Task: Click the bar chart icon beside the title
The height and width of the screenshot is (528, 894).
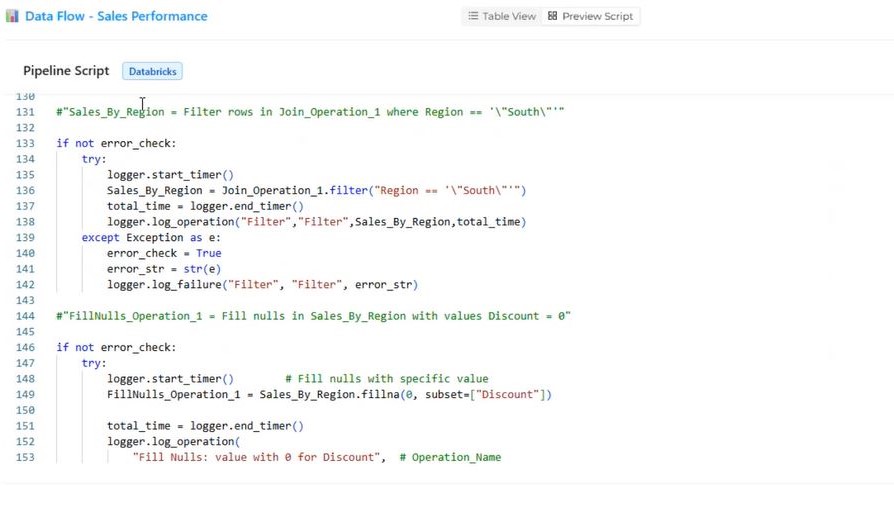Action: pos(12,16)
